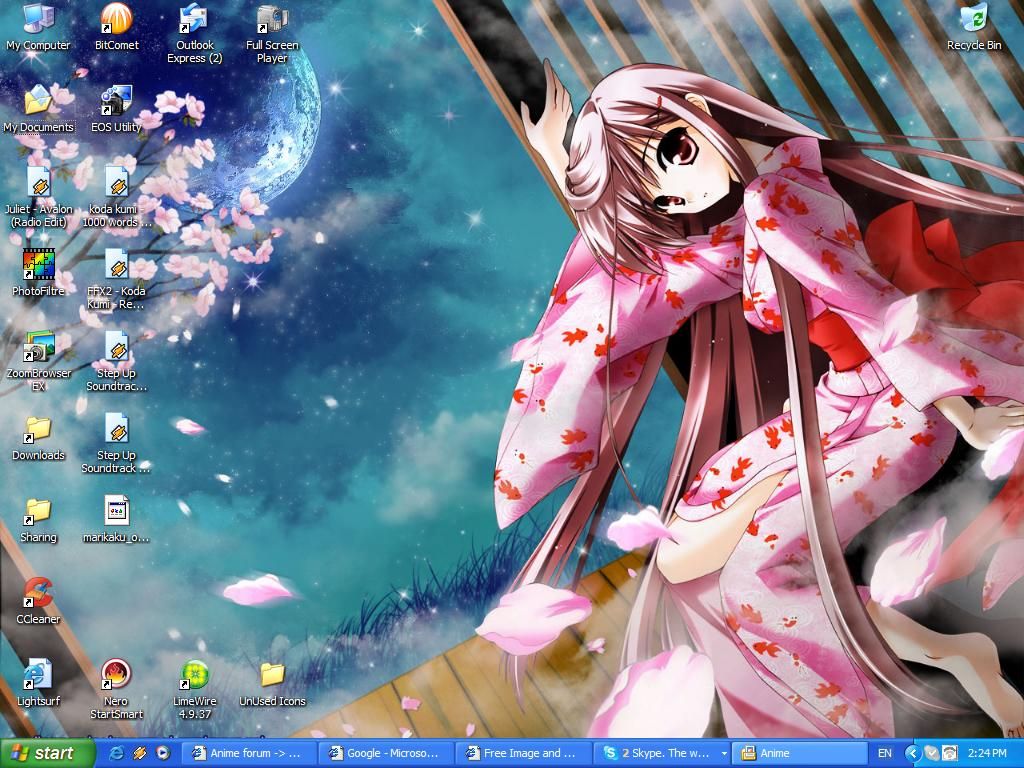Image resolution: width=1024 pixels, height=768 pixels.
Task: Expand hidden system tray icons
Action: tap(913, 753)
